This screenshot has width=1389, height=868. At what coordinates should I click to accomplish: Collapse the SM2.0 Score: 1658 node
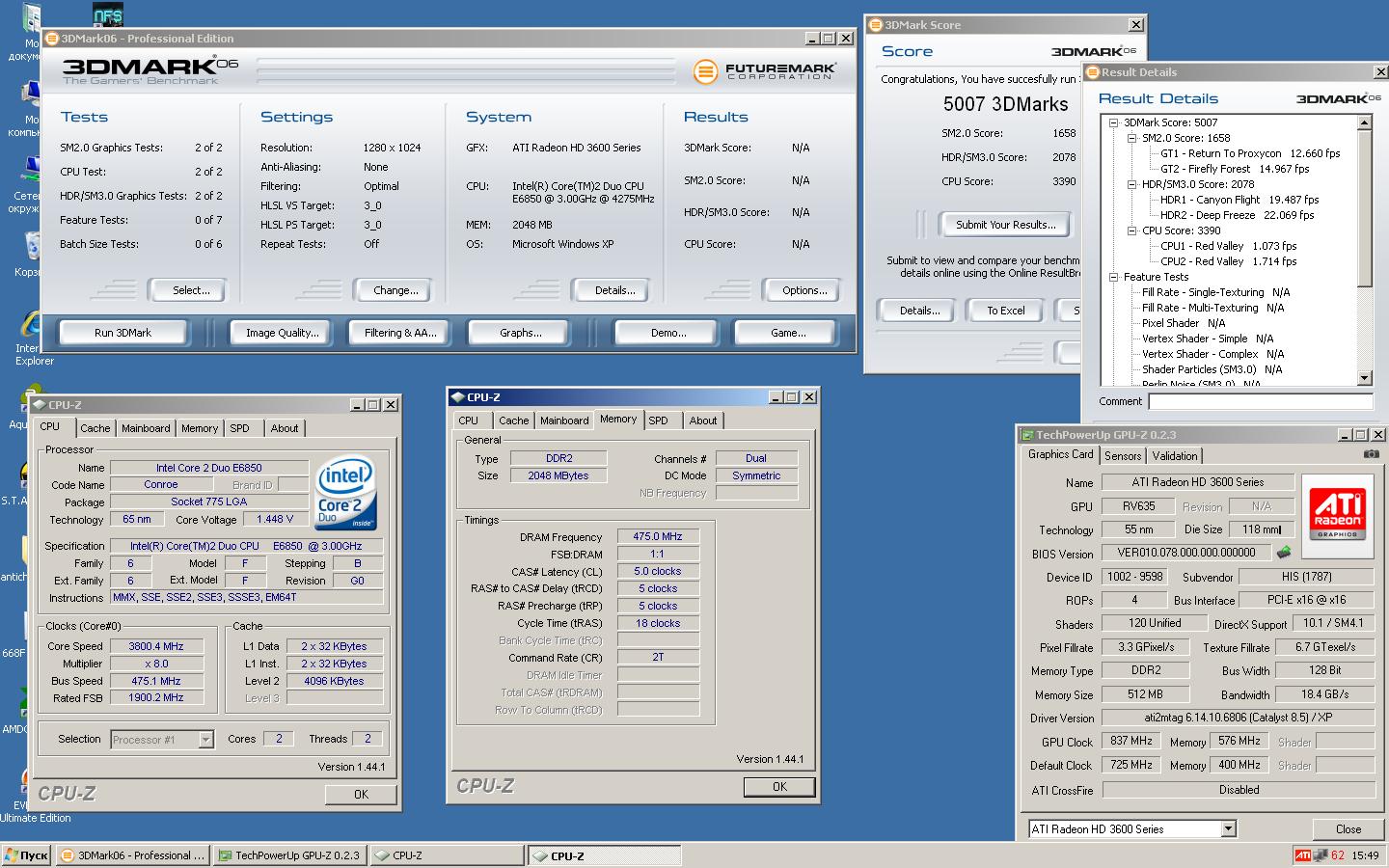pyautogui.click(x=1132, y=138)
